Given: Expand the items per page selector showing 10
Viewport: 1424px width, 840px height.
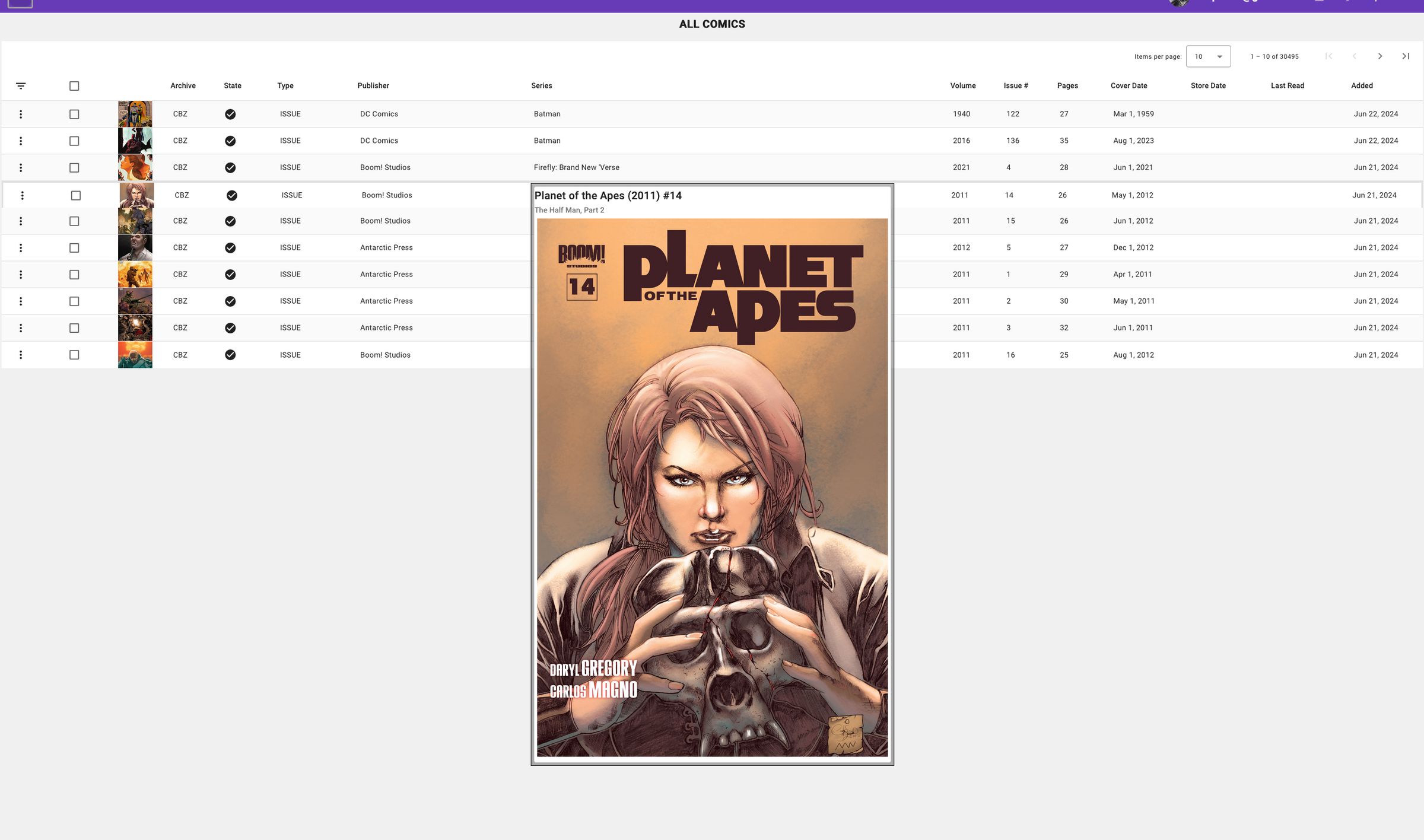Looking at the screenshot, I should click(1207, 56).
